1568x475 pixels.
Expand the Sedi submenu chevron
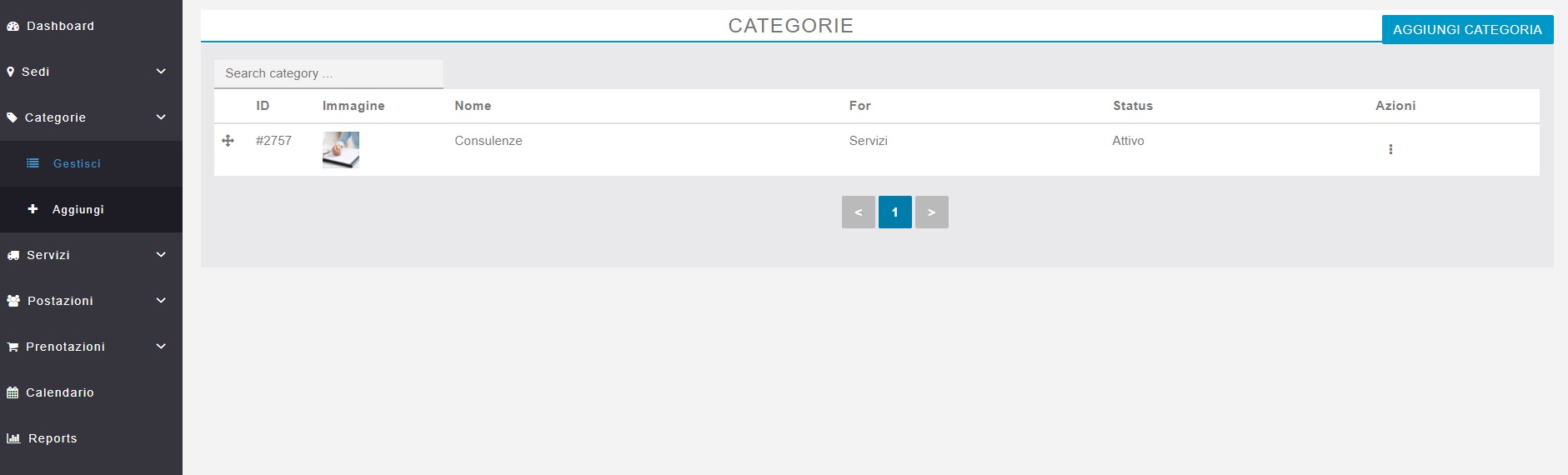[161, 72]
